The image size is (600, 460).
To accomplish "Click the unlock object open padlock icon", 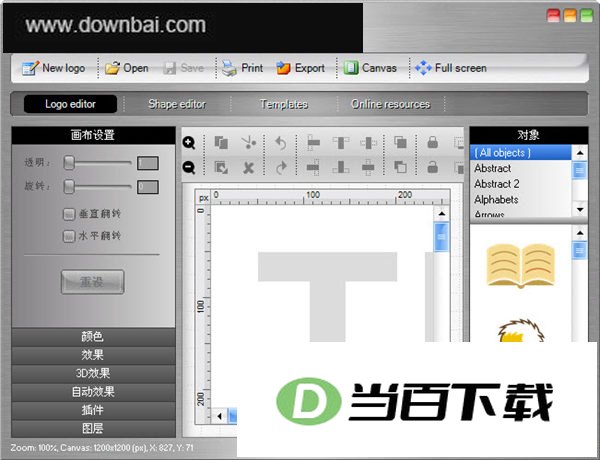I will pos(432,167).
